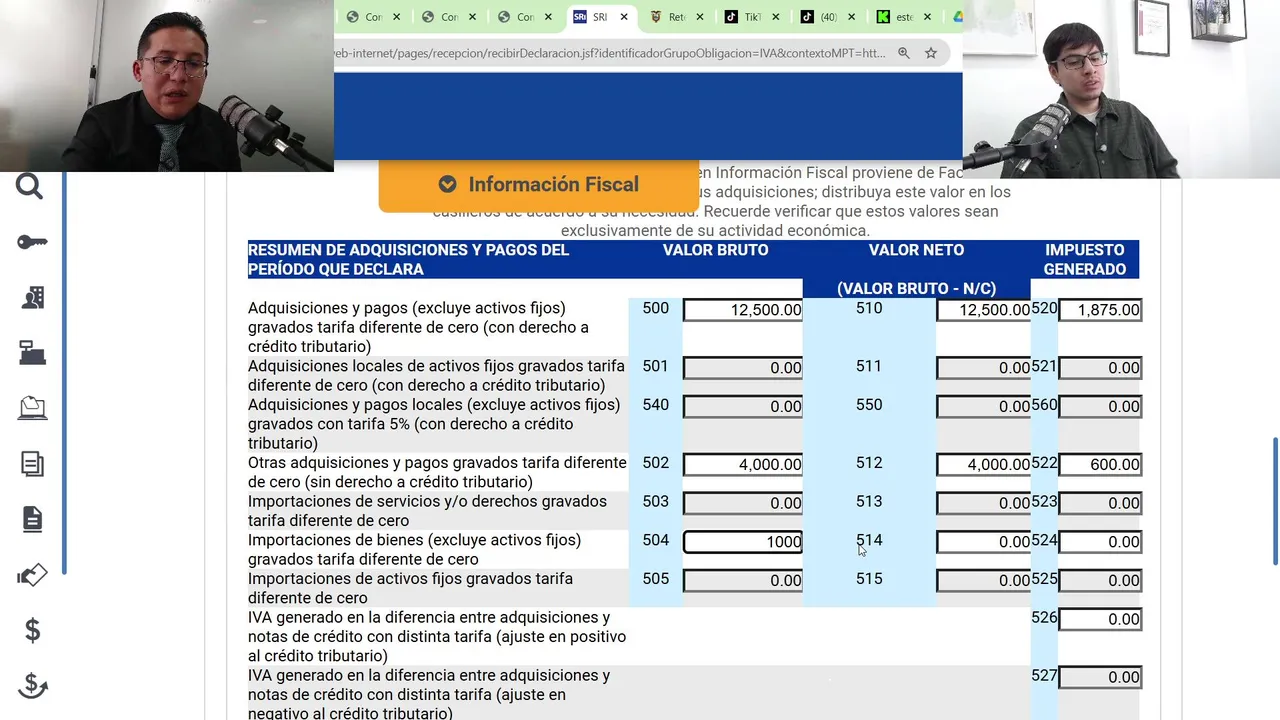Open the person-with-building sidebar icon
Image resolution: width=1280 pixels, height=720 pixels.
pos(32,297)
